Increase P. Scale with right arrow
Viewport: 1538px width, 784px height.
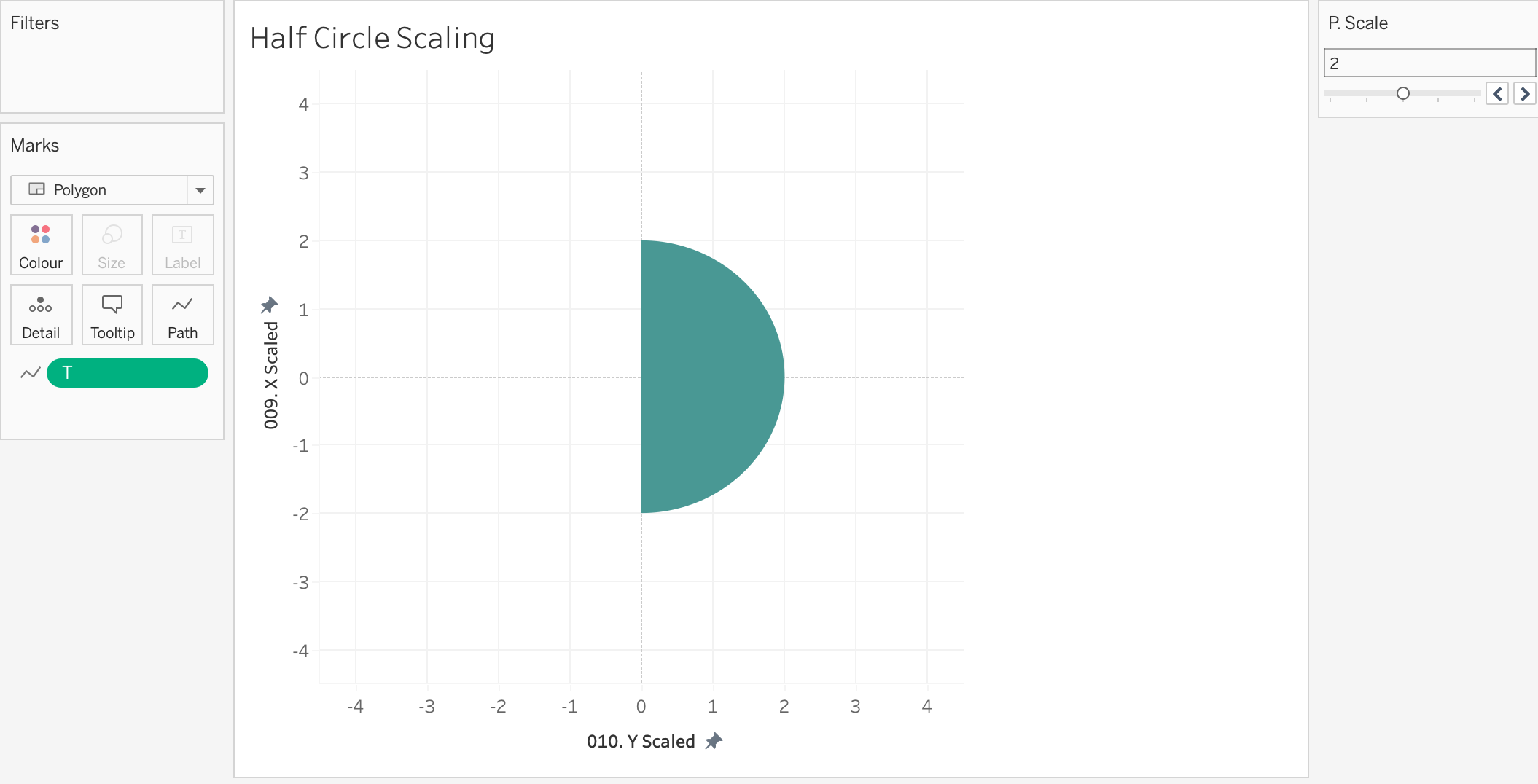1524,94
